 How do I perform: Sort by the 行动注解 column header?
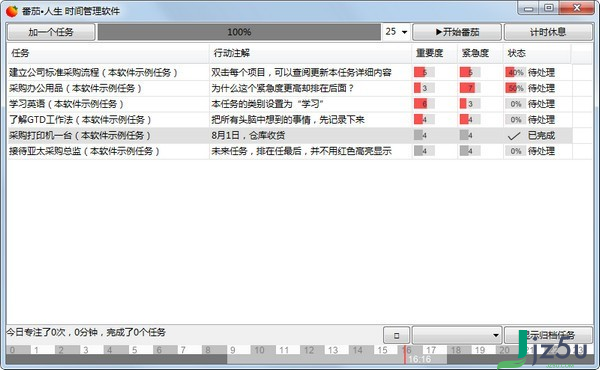(310, 53)
